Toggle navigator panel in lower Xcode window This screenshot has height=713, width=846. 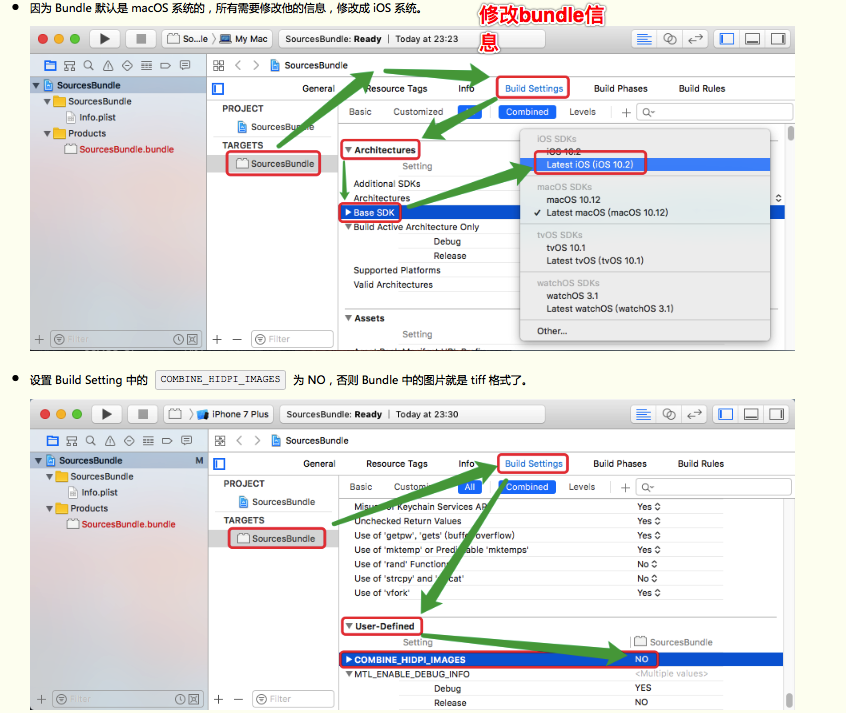point(726,414)
